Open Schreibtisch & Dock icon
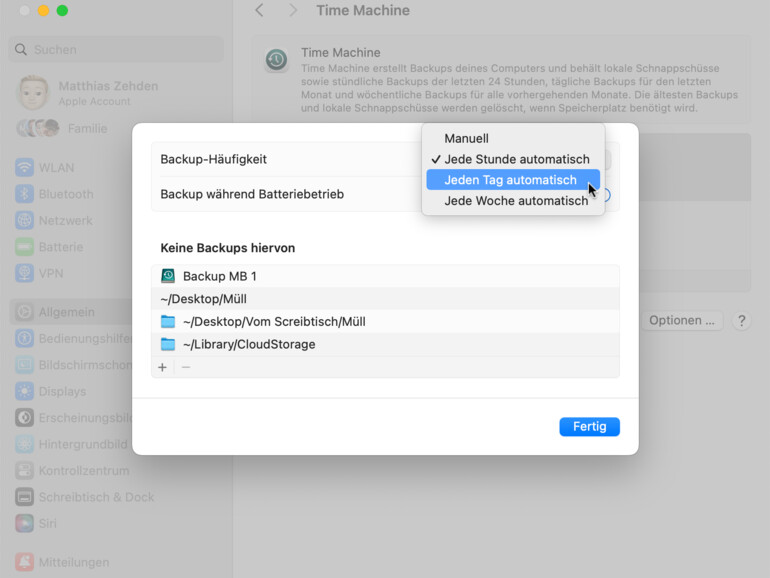 coord(25,497)
